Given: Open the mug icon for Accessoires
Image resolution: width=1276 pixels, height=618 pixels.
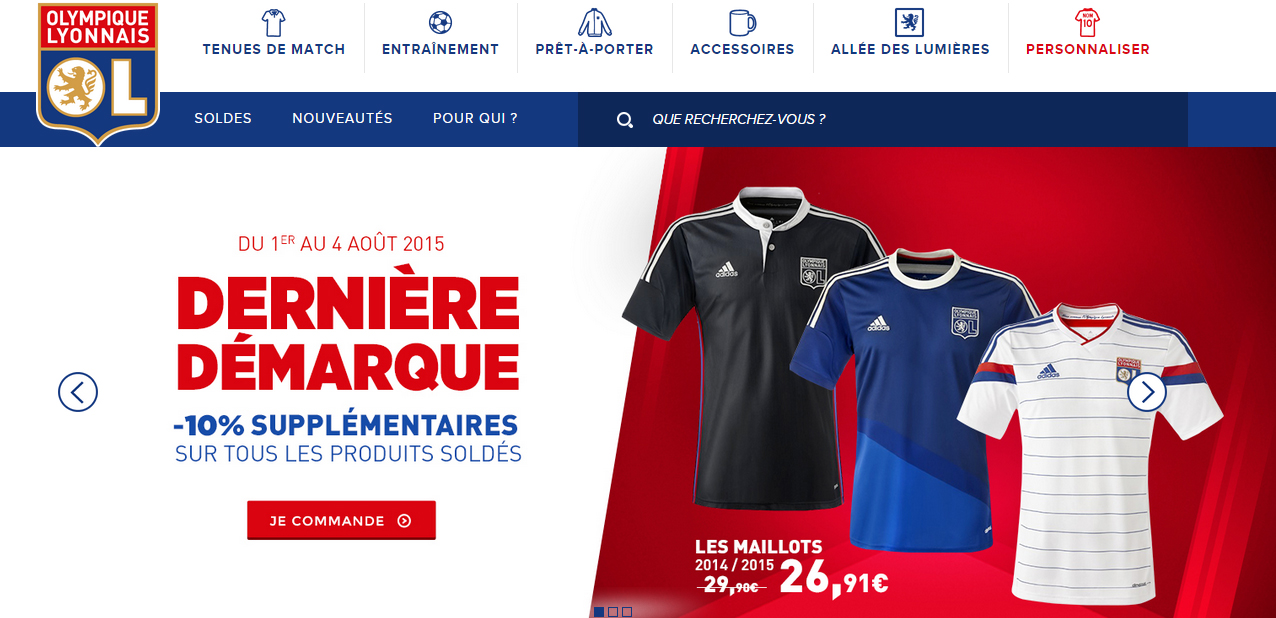Looking at the screenshot, I should coord(742,22).
